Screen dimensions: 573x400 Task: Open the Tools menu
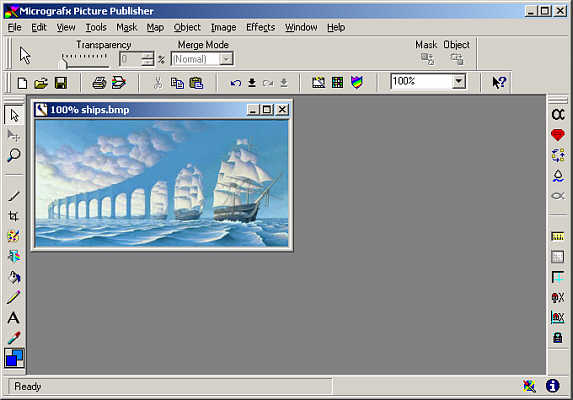click(x=96, y=27)
